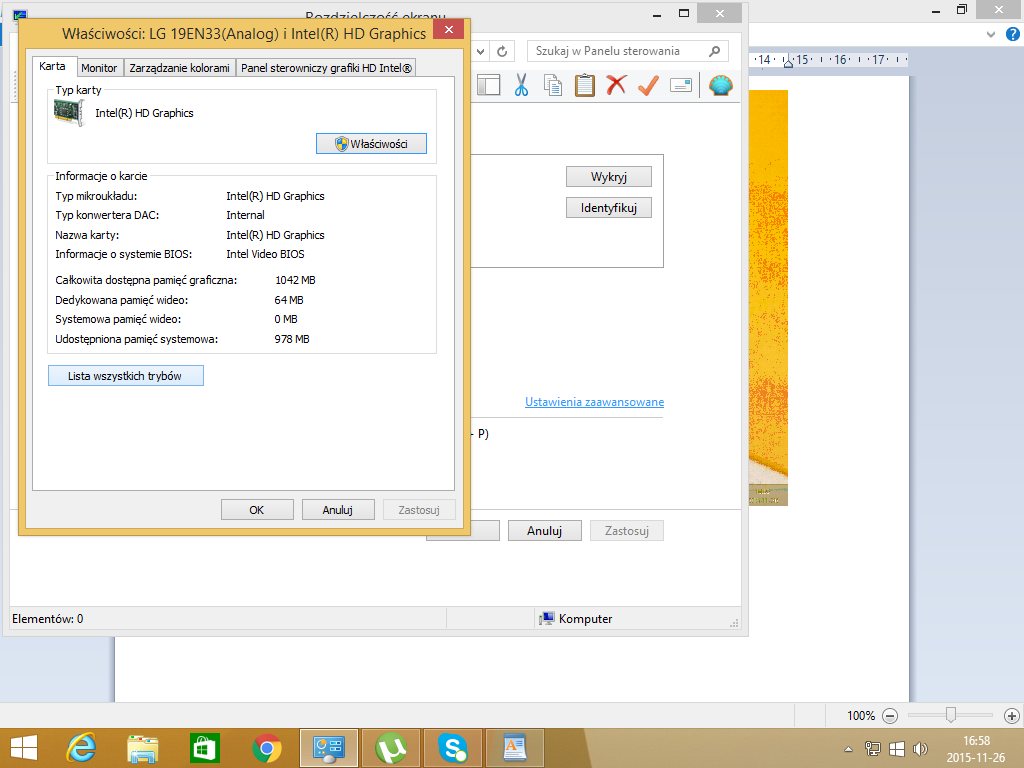Click the scissors Cut toolbar icon
The width and height of the screenshot is (1024, 768).
tap(521, 85)
